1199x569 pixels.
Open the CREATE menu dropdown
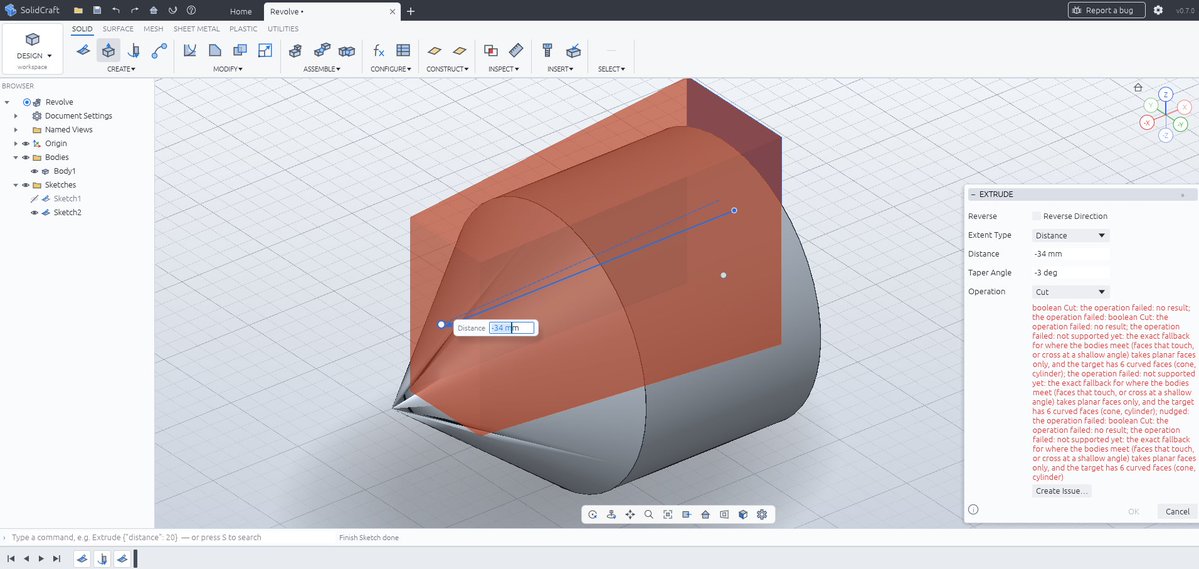[121, 69]
